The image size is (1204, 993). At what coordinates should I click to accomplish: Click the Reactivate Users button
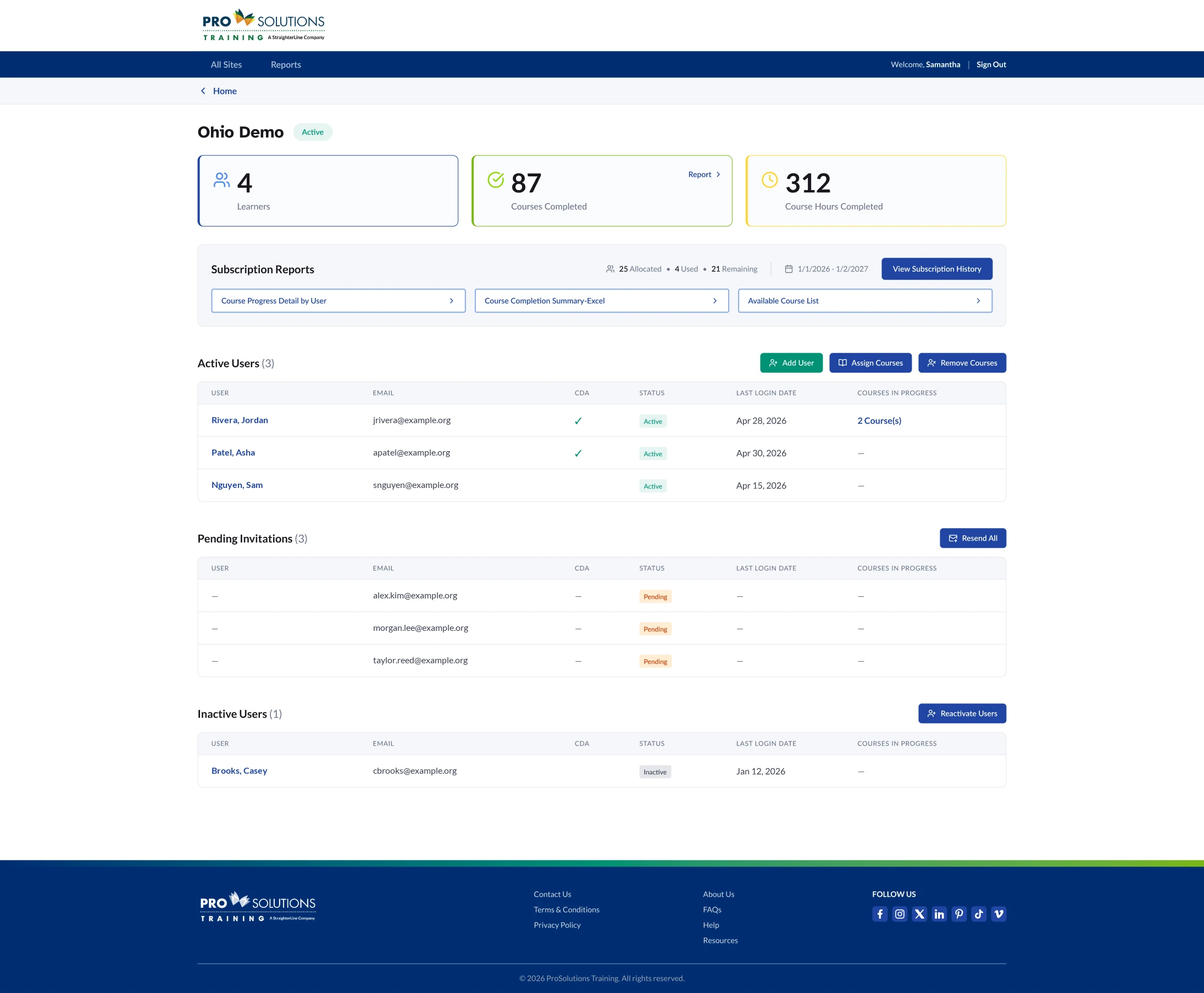[962, 713]
